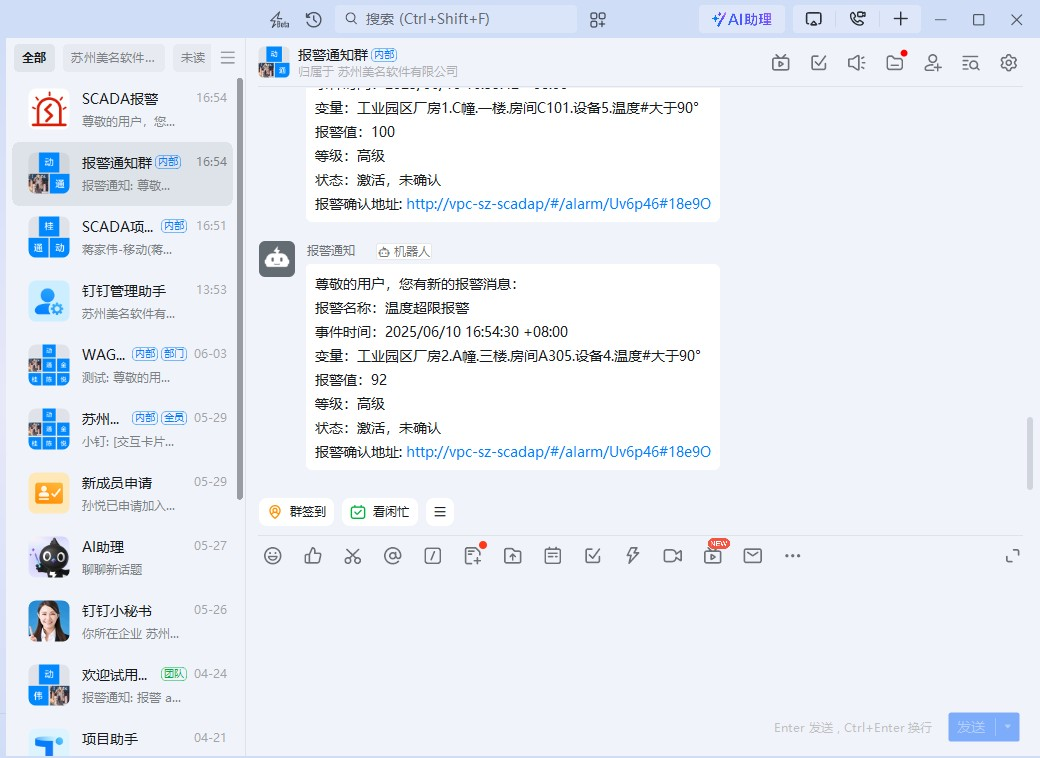
Task: Open the 钉钉小秘书 conversation
Action: click(x=123, y=621)
